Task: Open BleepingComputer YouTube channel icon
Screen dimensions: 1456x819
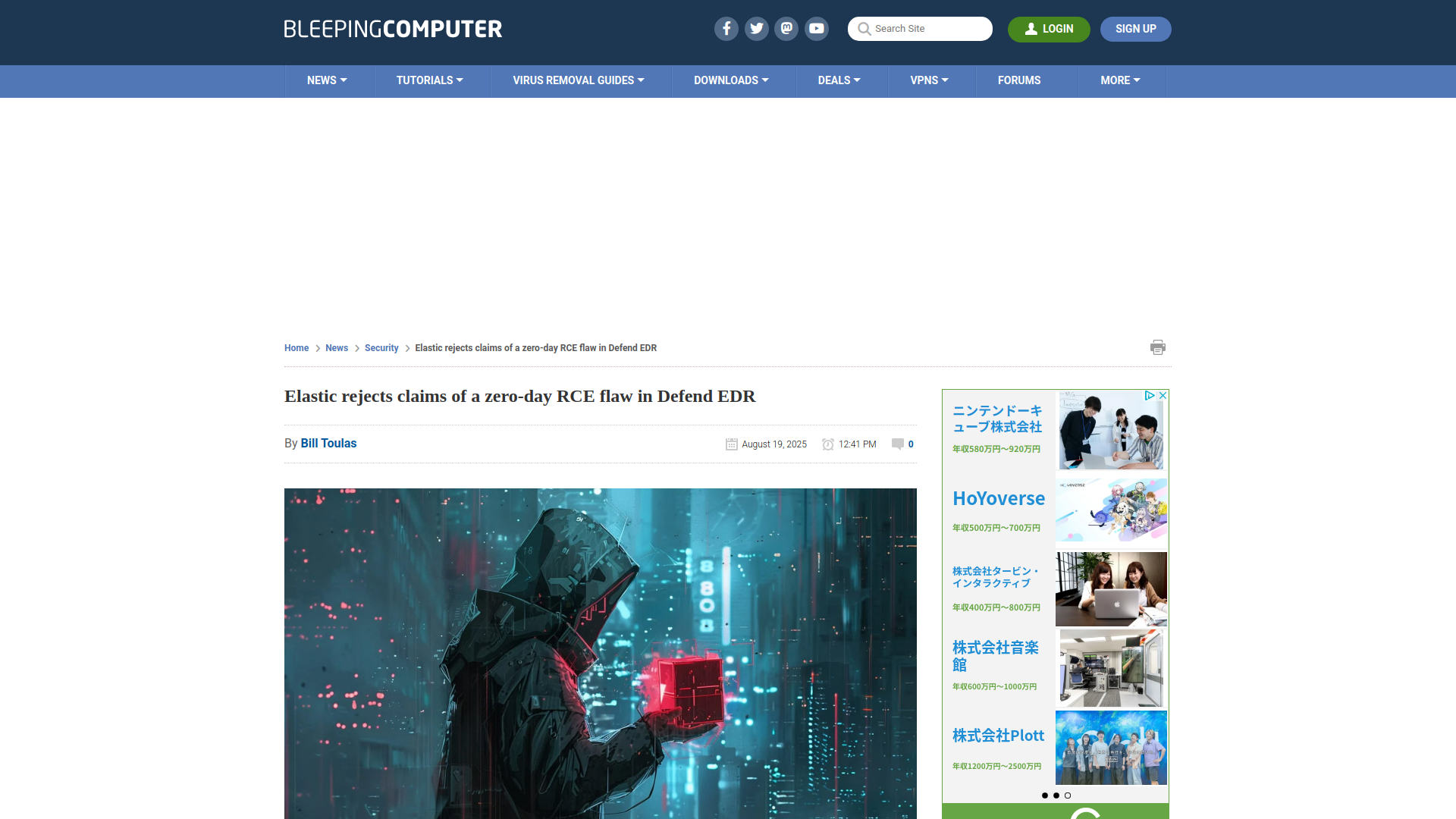Action: [x=817, y=29]
